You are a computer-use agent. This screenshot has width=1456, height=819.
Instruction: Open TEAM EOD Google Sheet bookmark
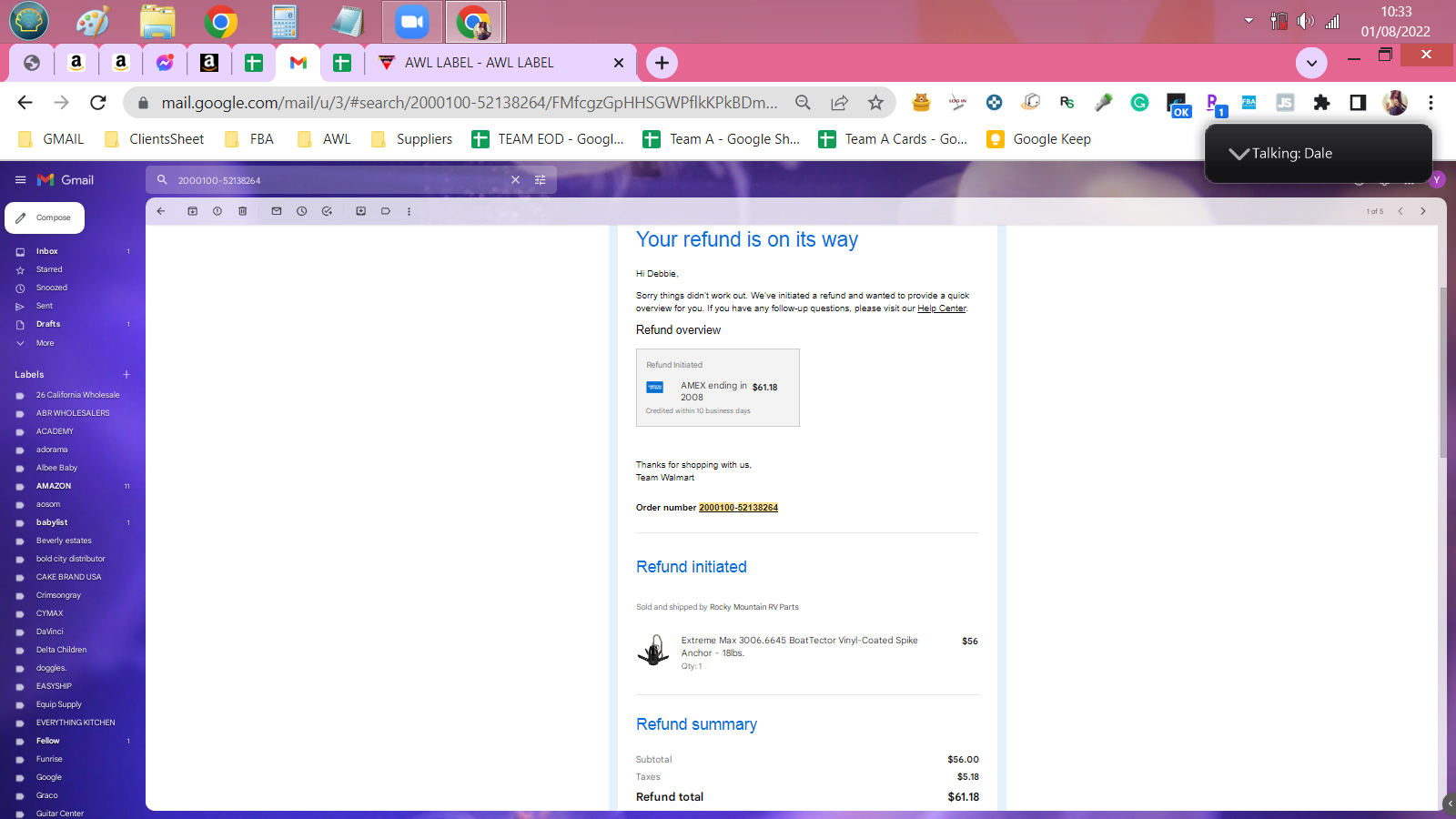(548, 139)
